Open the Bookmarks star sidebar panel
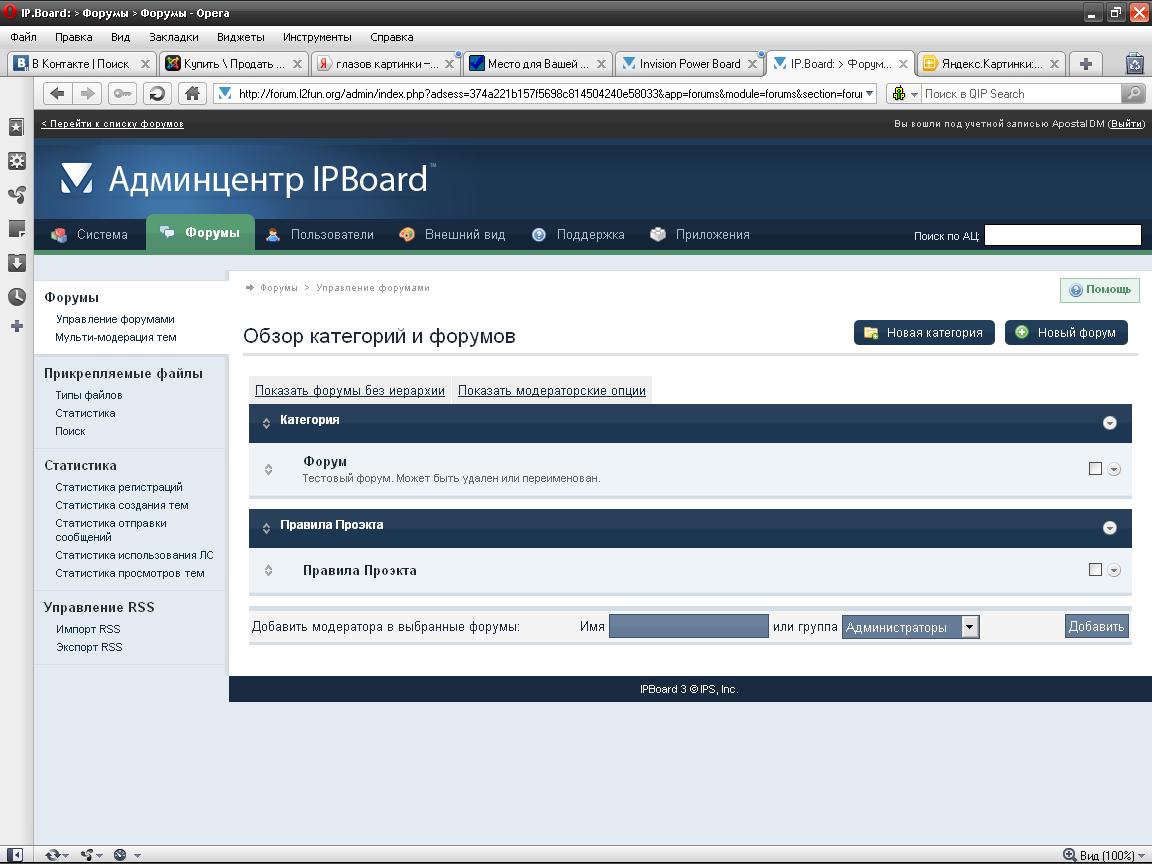 pos(16,127)
